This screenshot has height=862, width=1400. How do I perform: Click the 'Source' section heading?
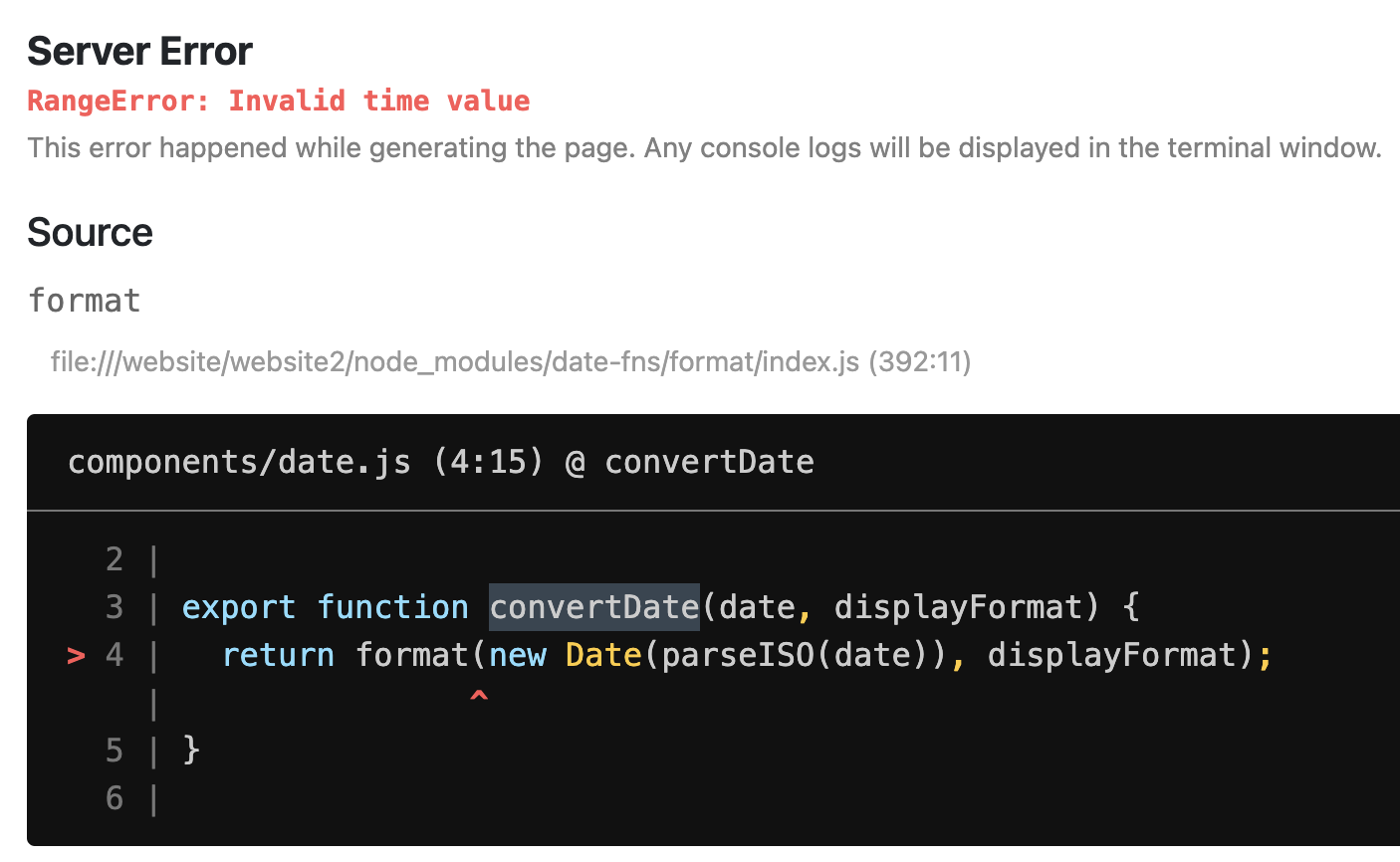pyautogui.click(x=91, y=232)
